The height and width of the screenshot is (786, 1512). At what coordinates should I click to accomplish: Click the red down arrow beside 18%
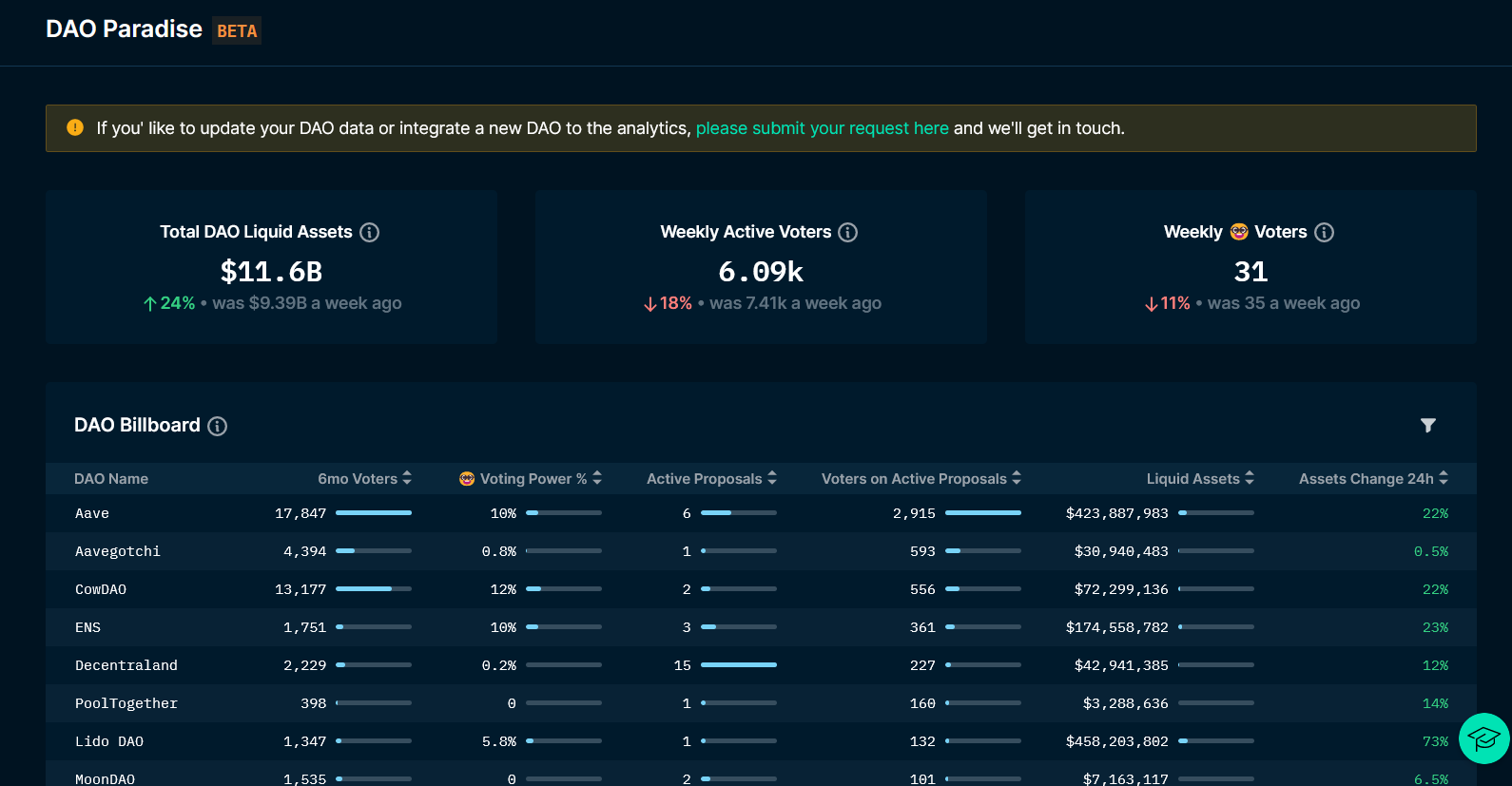coord(650,304)
